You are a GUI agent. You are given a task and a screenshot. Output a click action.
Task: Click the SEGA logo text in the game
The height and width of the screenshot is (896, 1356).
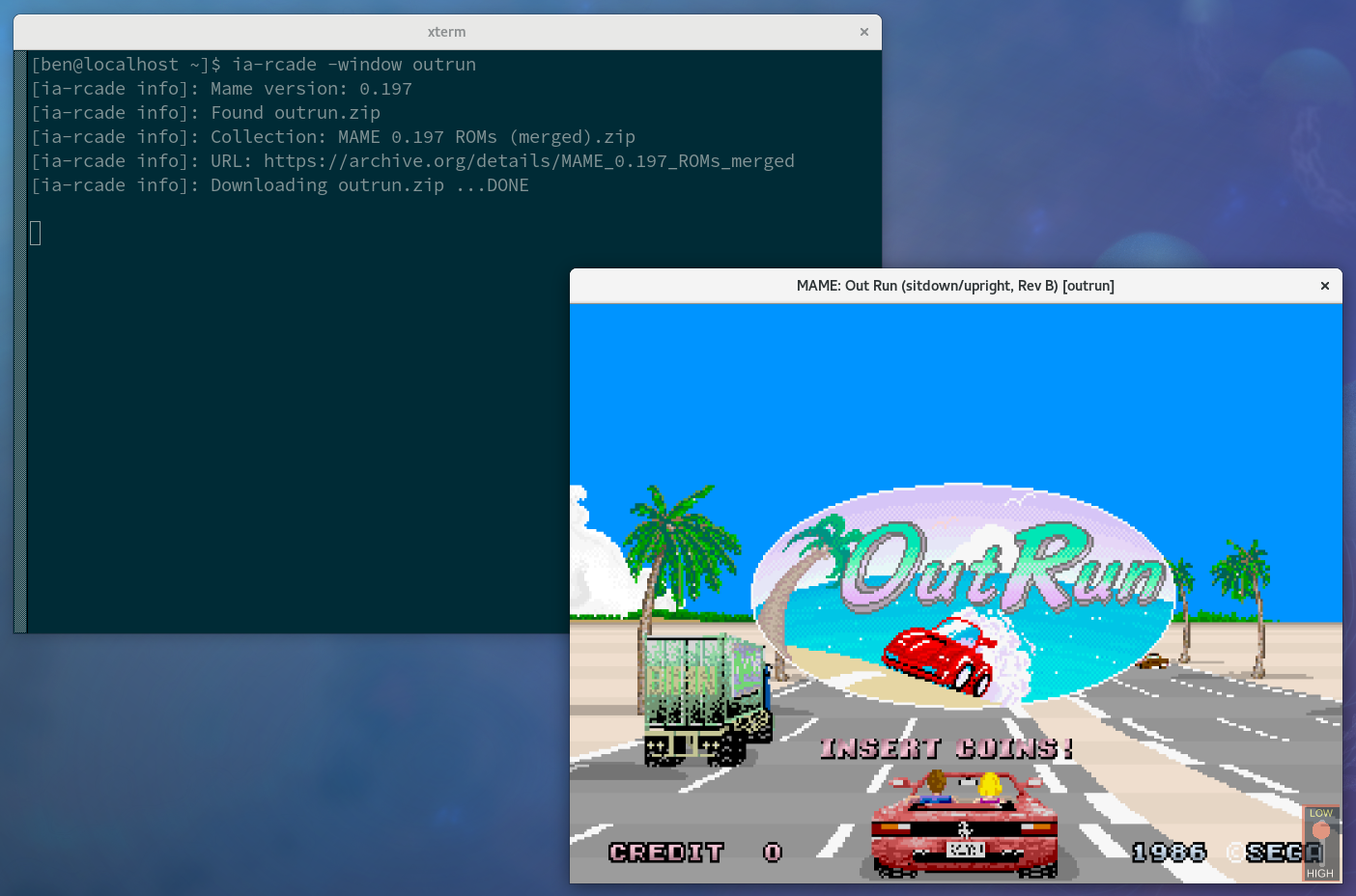click(1284, 853)
